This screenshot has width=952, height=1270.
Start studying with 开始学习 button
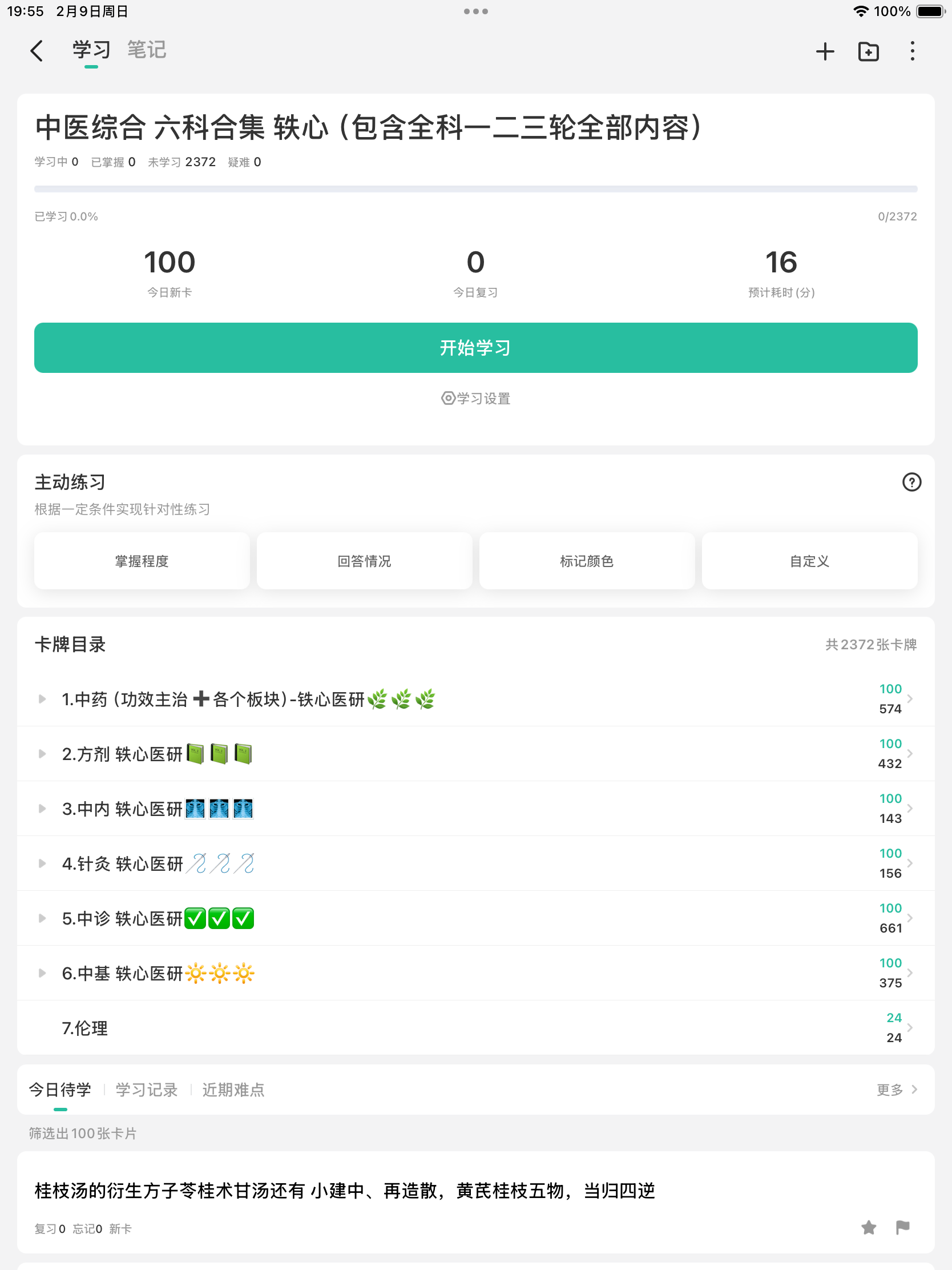[x=475, y=347]
